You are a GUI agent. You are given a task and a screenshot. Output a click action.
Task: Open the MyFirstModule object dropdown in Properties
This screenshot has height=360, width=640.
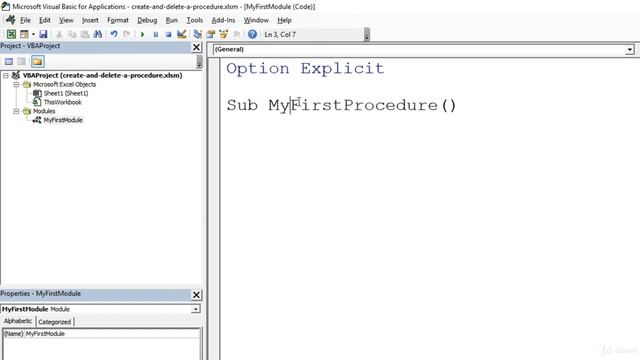click(196, 309)
